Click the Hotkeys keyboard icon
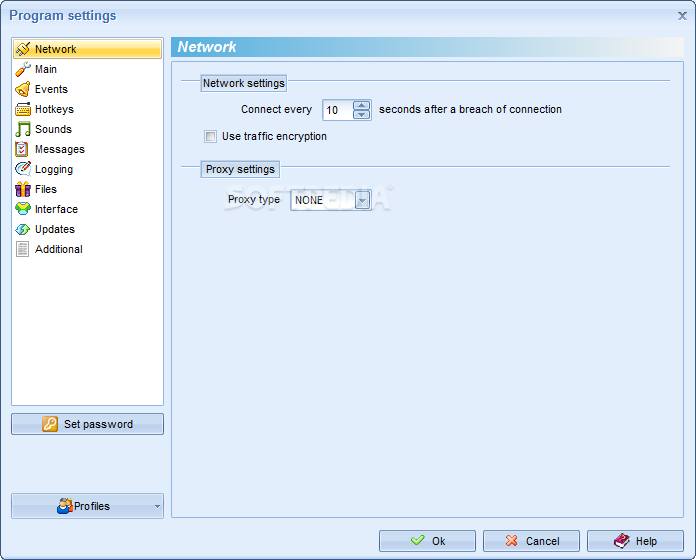 click(23, 109)
